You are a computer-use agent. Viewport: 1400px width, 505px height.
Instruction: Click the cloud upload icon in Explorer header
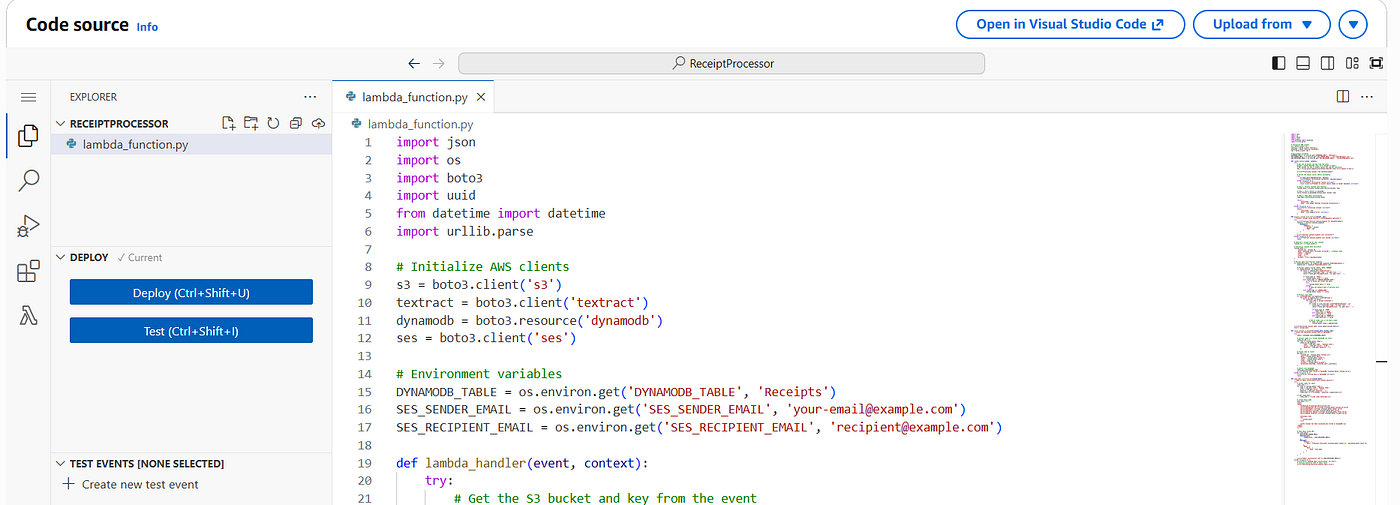318,123
